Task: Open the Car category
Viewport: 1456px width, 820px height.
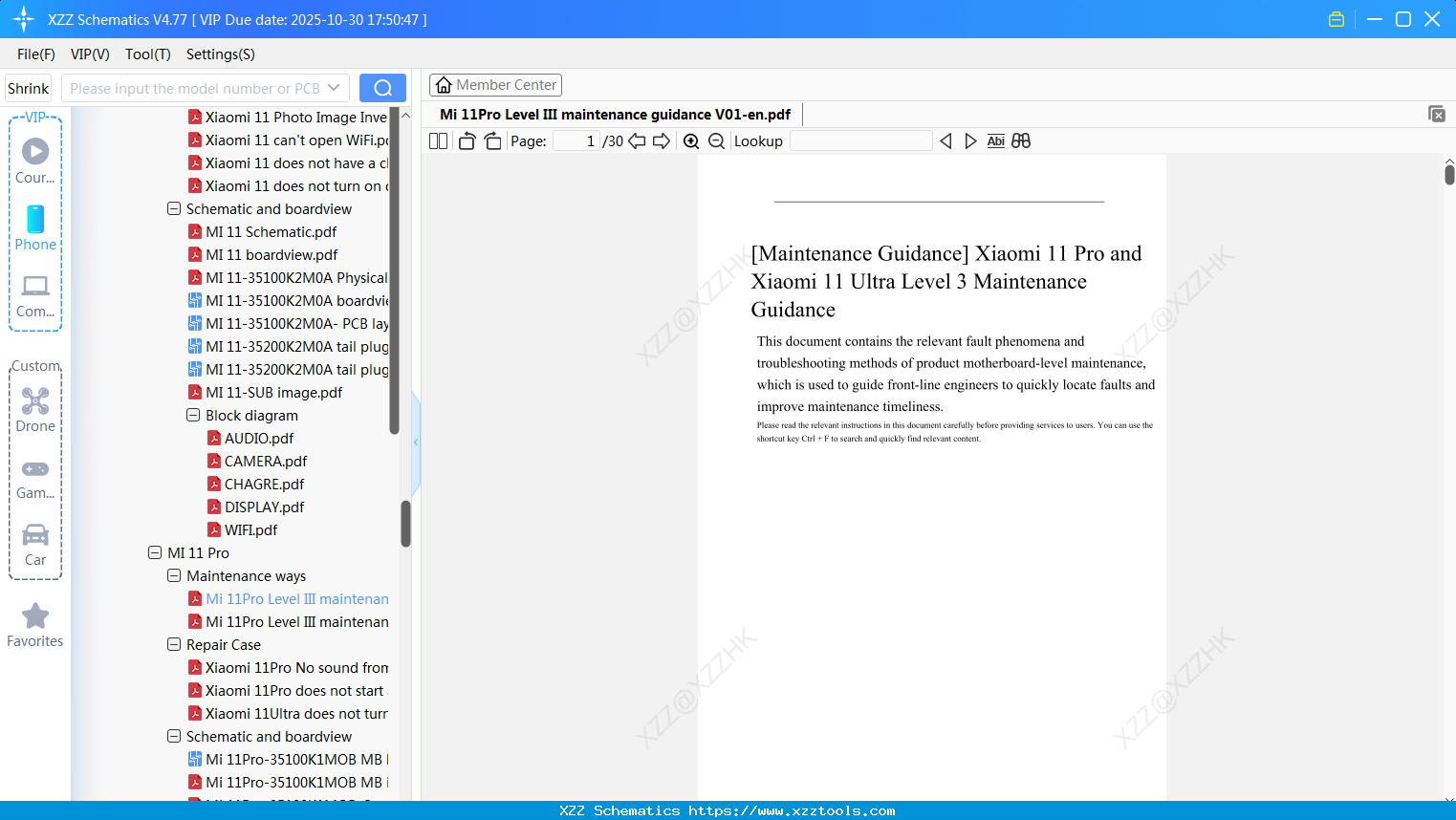Action: 35,545
